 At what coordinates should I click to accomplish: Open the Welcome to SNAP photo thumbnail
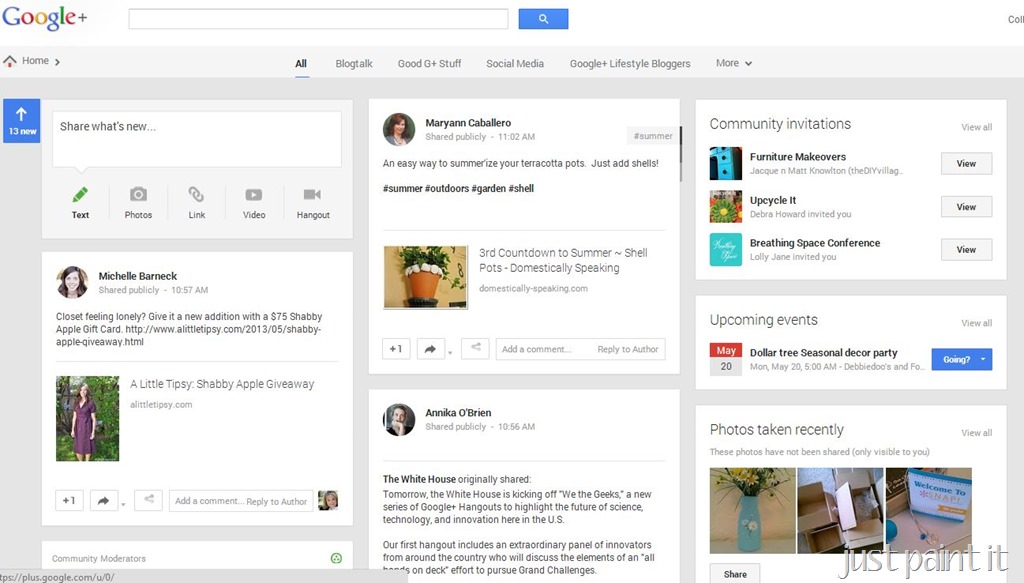coord(929,511)
